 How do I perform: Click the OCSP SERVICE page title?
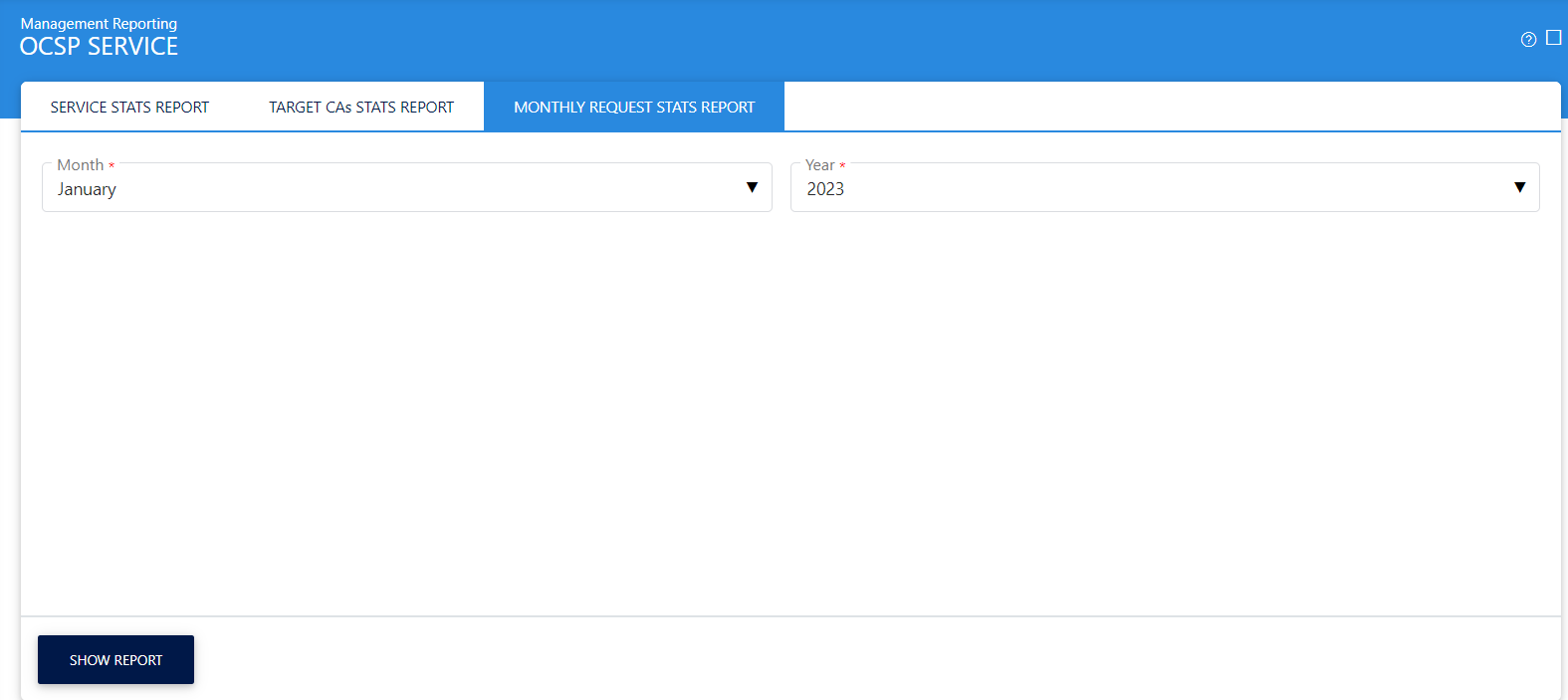[x=99, y=47]
